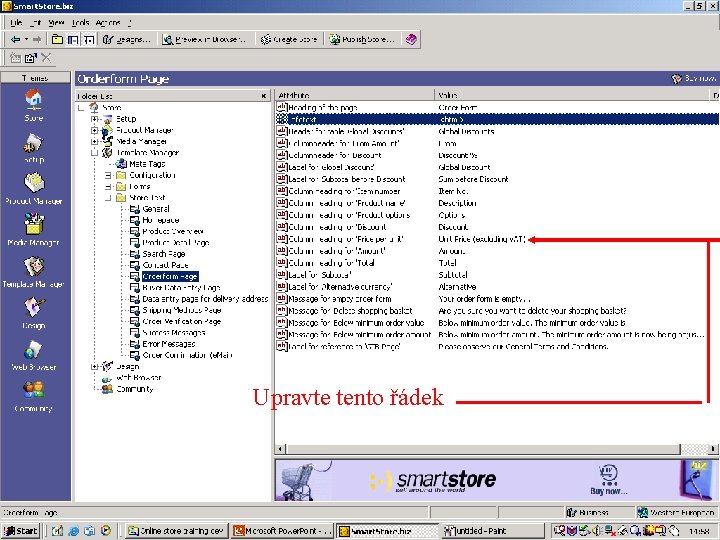Viewport: 720px width, 540px height.
Task: Click the Themes button above sidebar
Action: click(35, 78)
